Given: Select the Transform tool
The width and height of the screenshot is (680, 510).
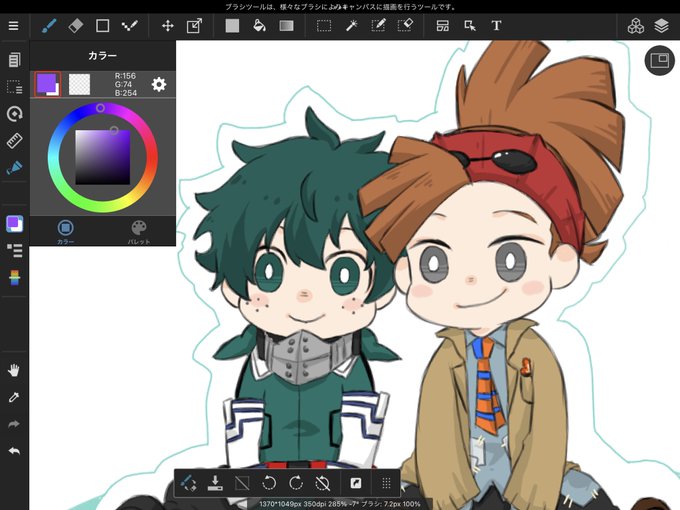Looking at the screenshot, I should click(x=194, y=26).
